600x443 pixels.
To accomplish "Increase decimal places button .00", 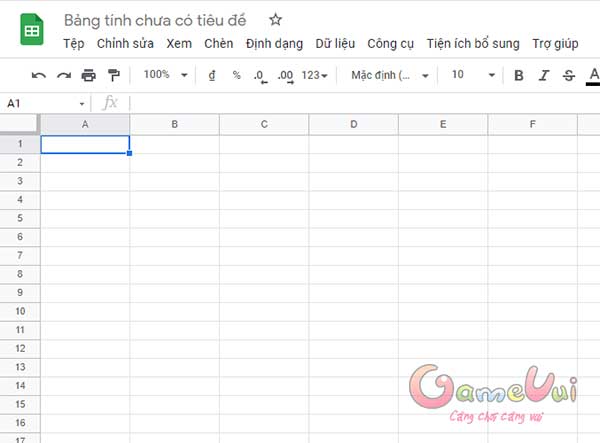I will [x=285, y=76].
